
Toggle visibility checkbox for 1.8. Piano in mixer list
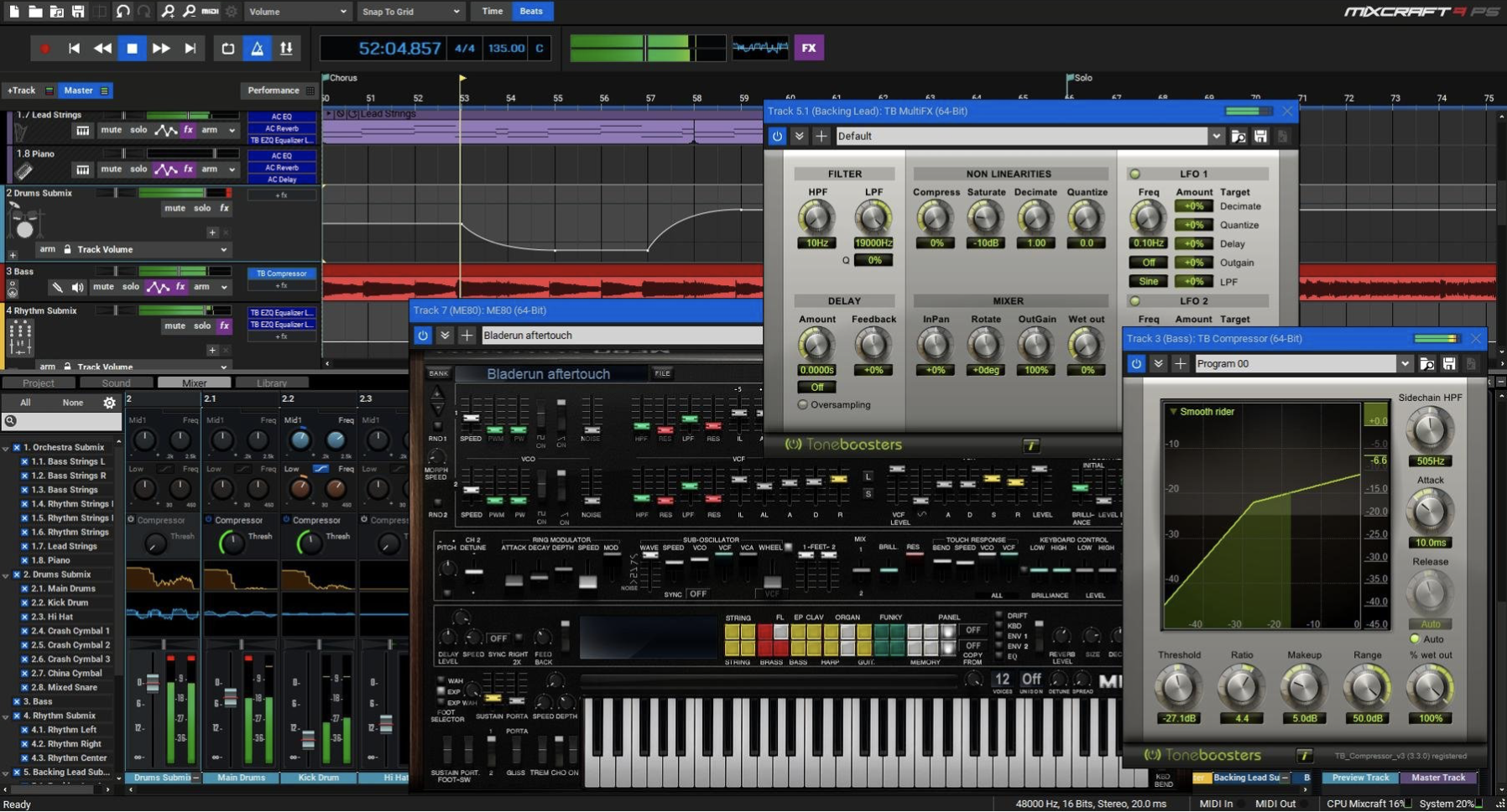[x=24, y=560]
